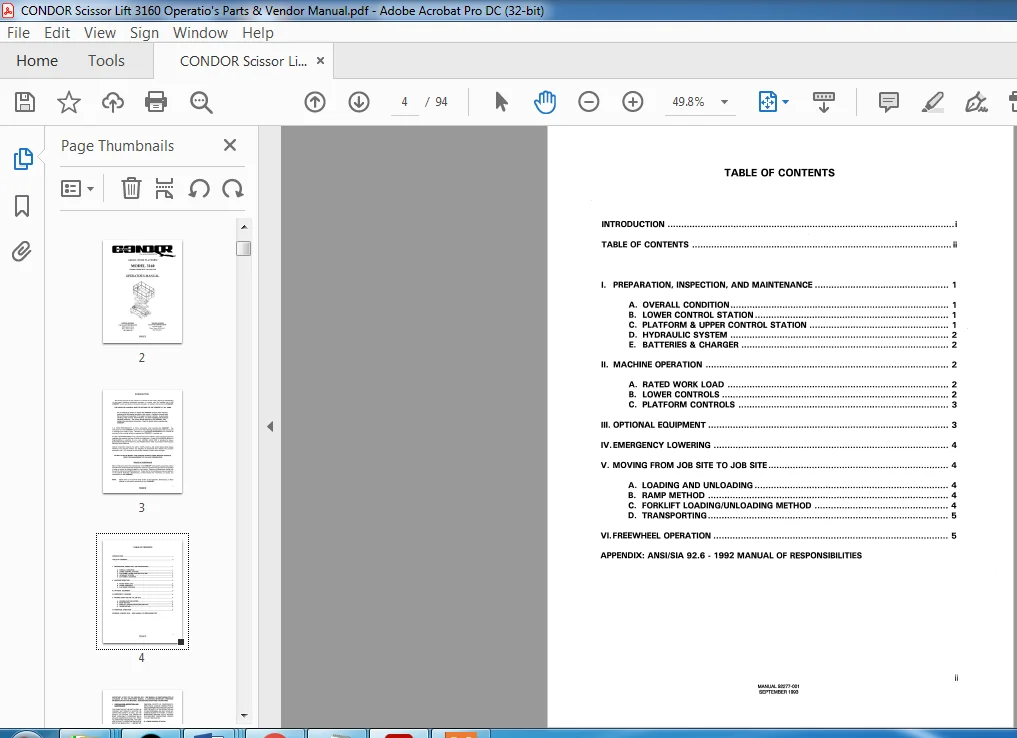Click the OPTIONAL EQUIPMENT entry
Image resolution: width=1017 pixels, height=738 pixels.
778,425
